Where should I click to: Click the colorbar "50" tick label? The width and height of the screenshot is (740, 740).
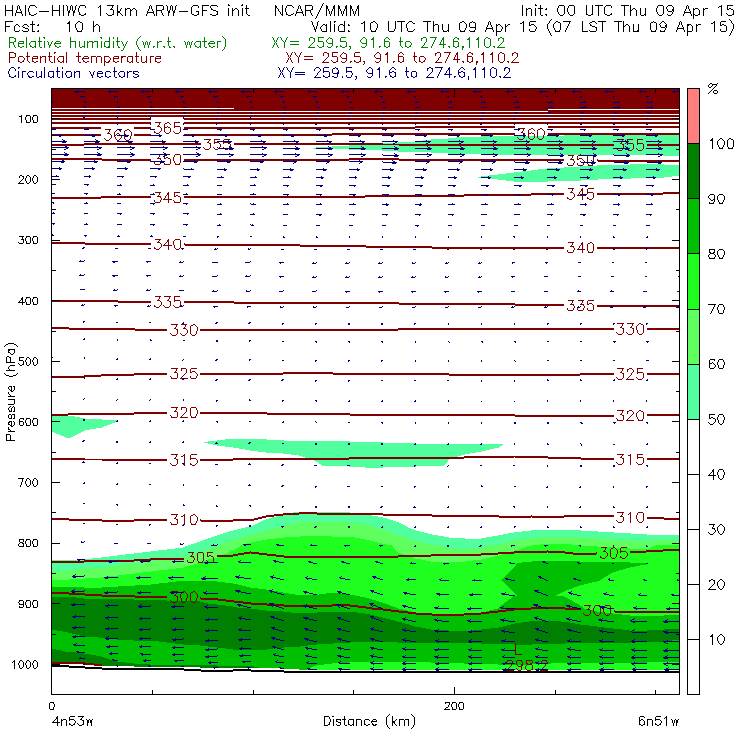[x=716, y=420]
